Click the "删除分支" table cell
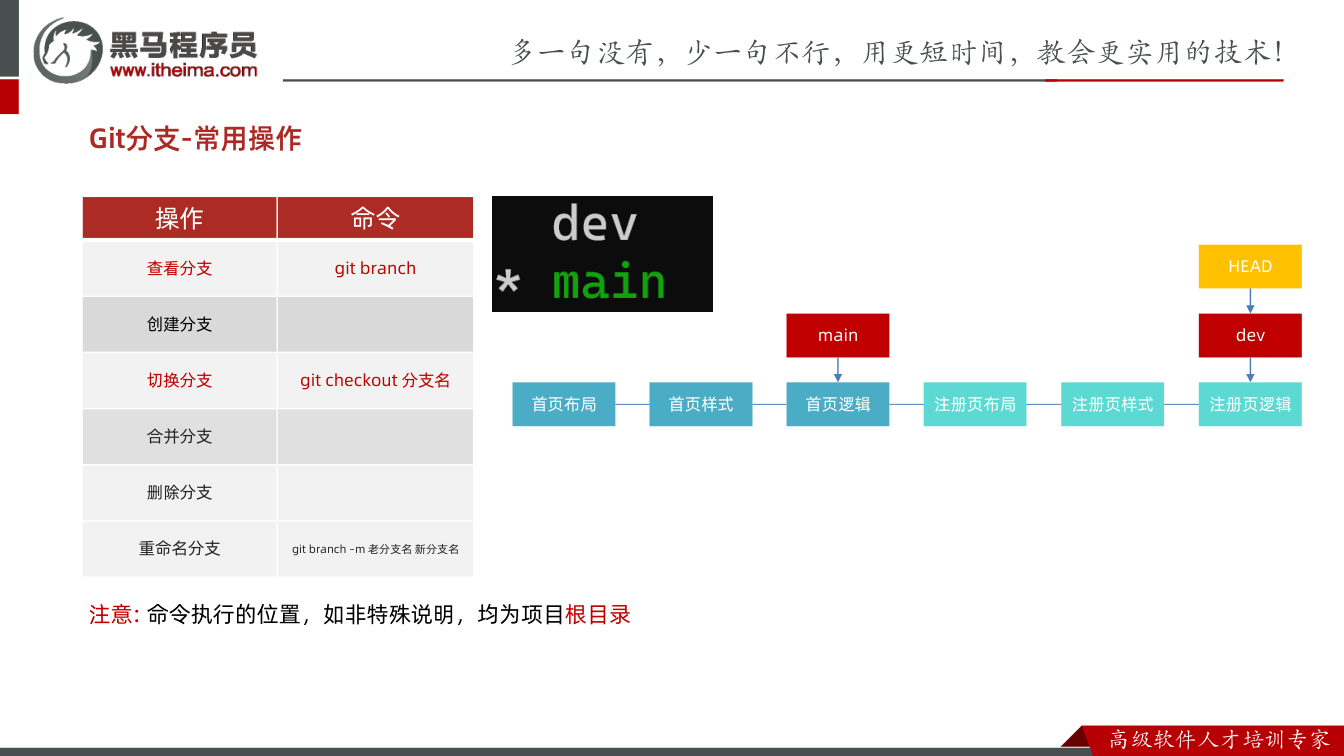The height and width of the screenshot is (756, 1344). pos(179,492)
